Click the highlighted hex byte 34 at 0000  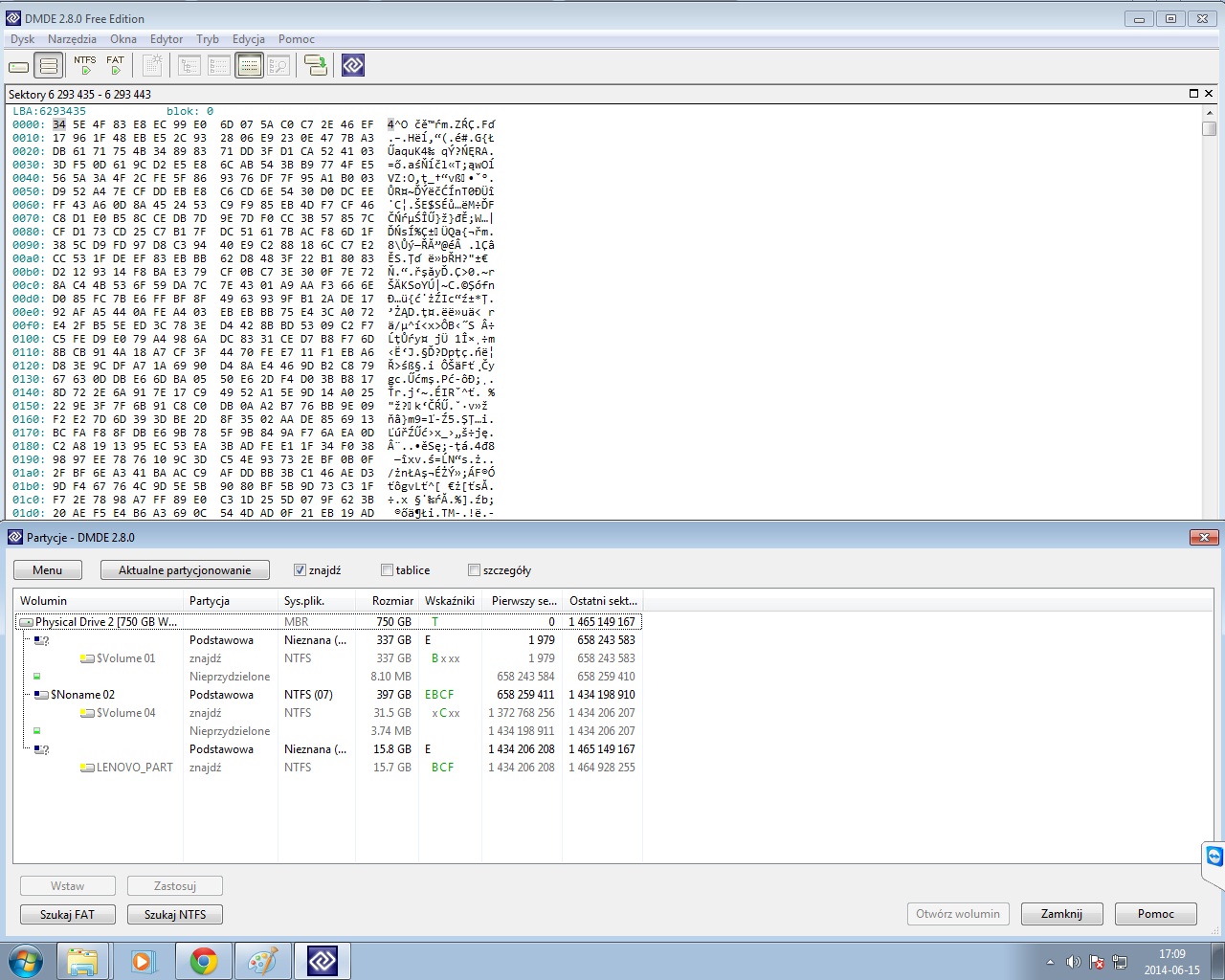tap(59, 124)
